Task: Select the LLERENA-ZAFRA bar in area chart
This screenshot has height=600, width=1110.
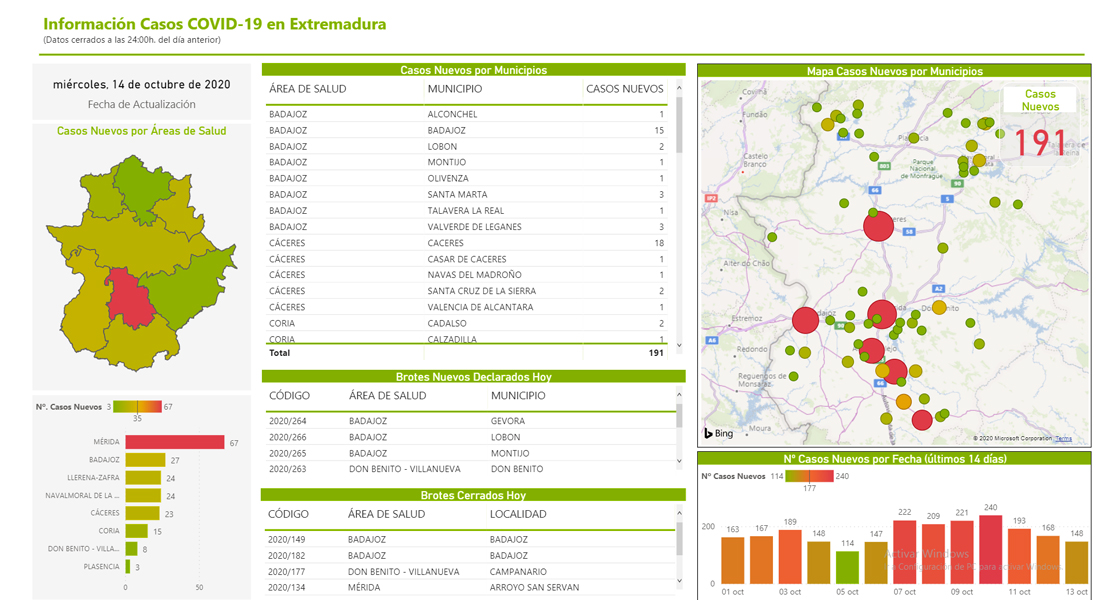Action: pos(143,478)
